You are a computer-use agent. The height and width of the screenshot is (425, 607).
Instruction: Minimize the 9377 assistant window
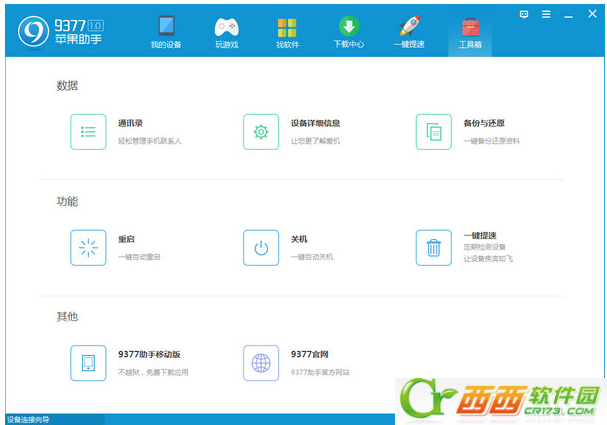[x=568, y=17]
